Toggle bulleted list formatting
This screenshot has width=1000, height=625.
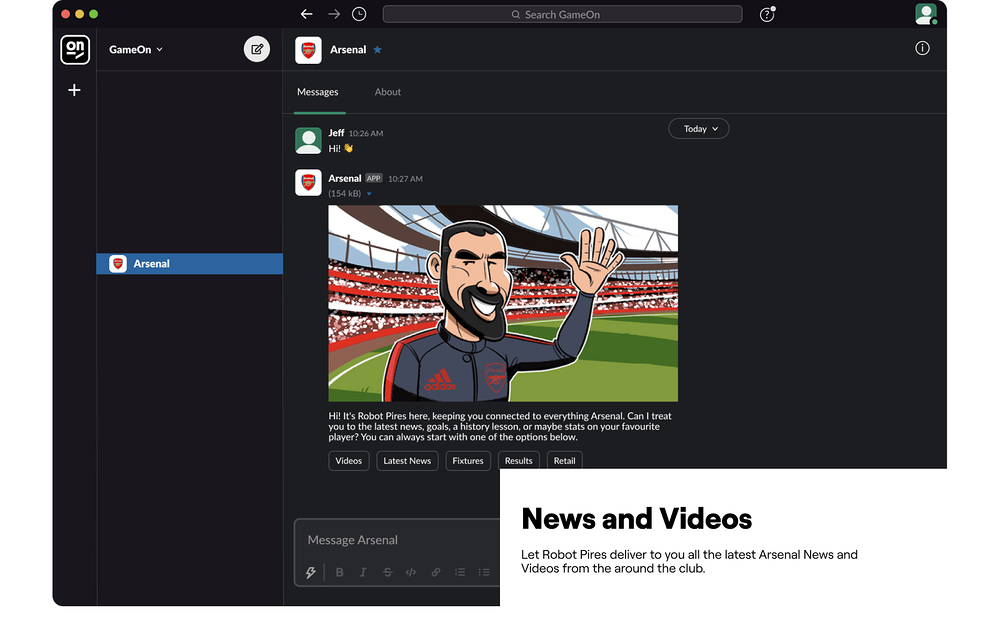[484, 572]
